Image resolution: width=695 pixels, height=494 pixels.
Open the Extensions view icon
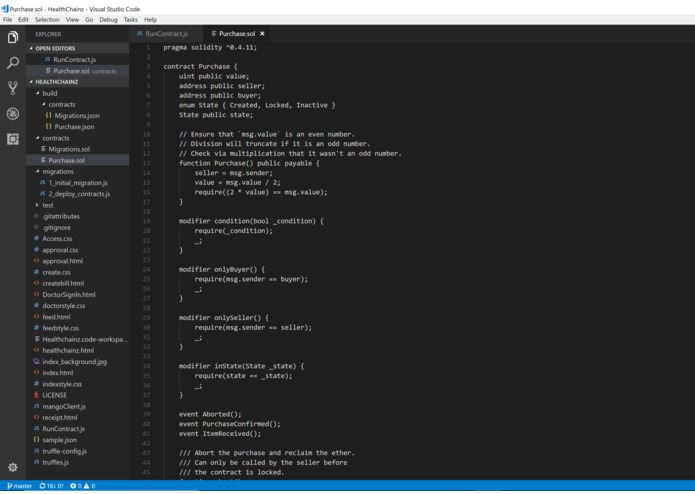(x=13, y=139)
